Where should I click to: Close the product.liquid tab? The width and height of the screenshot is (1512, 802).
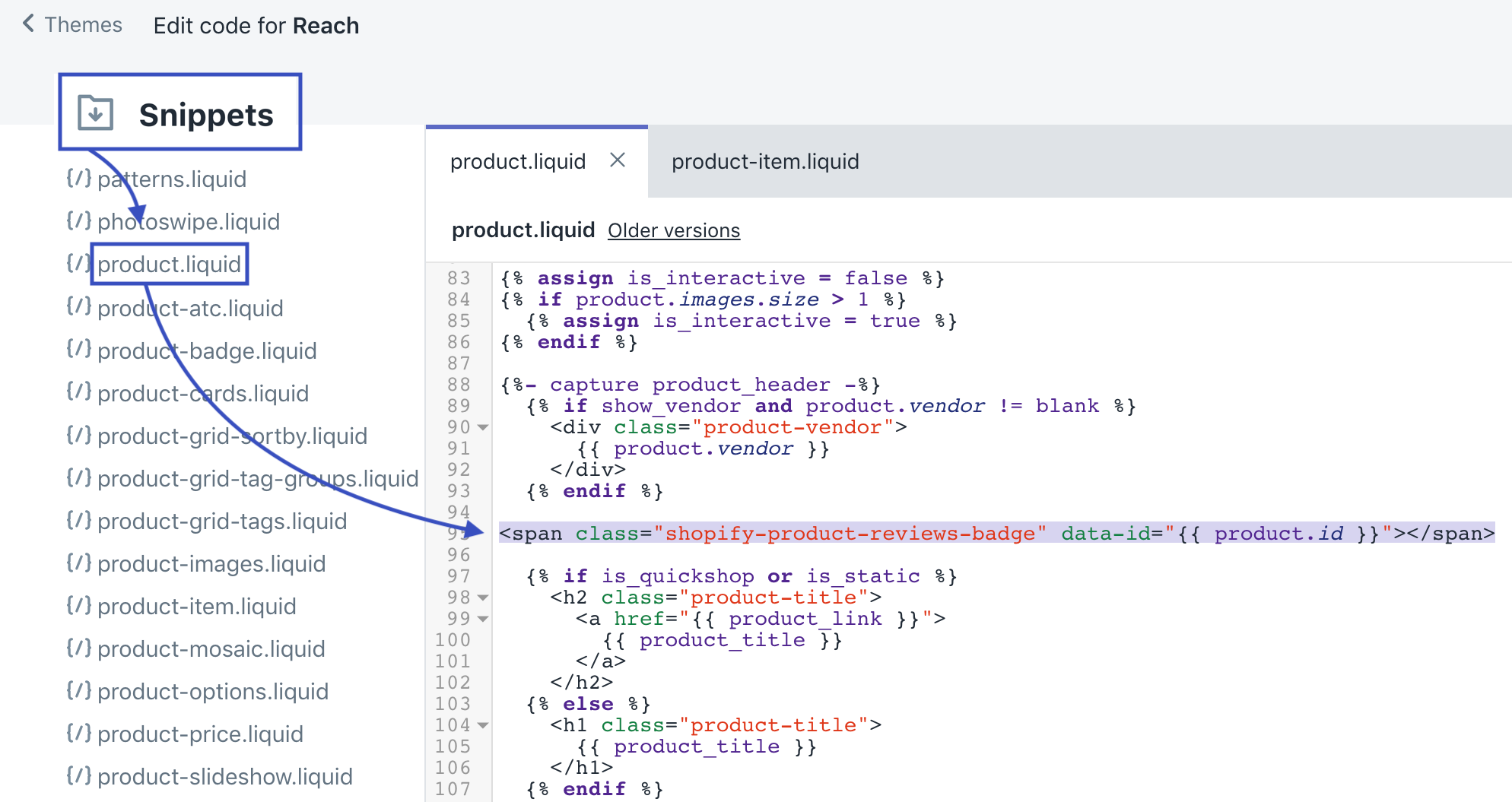[618, 160]
